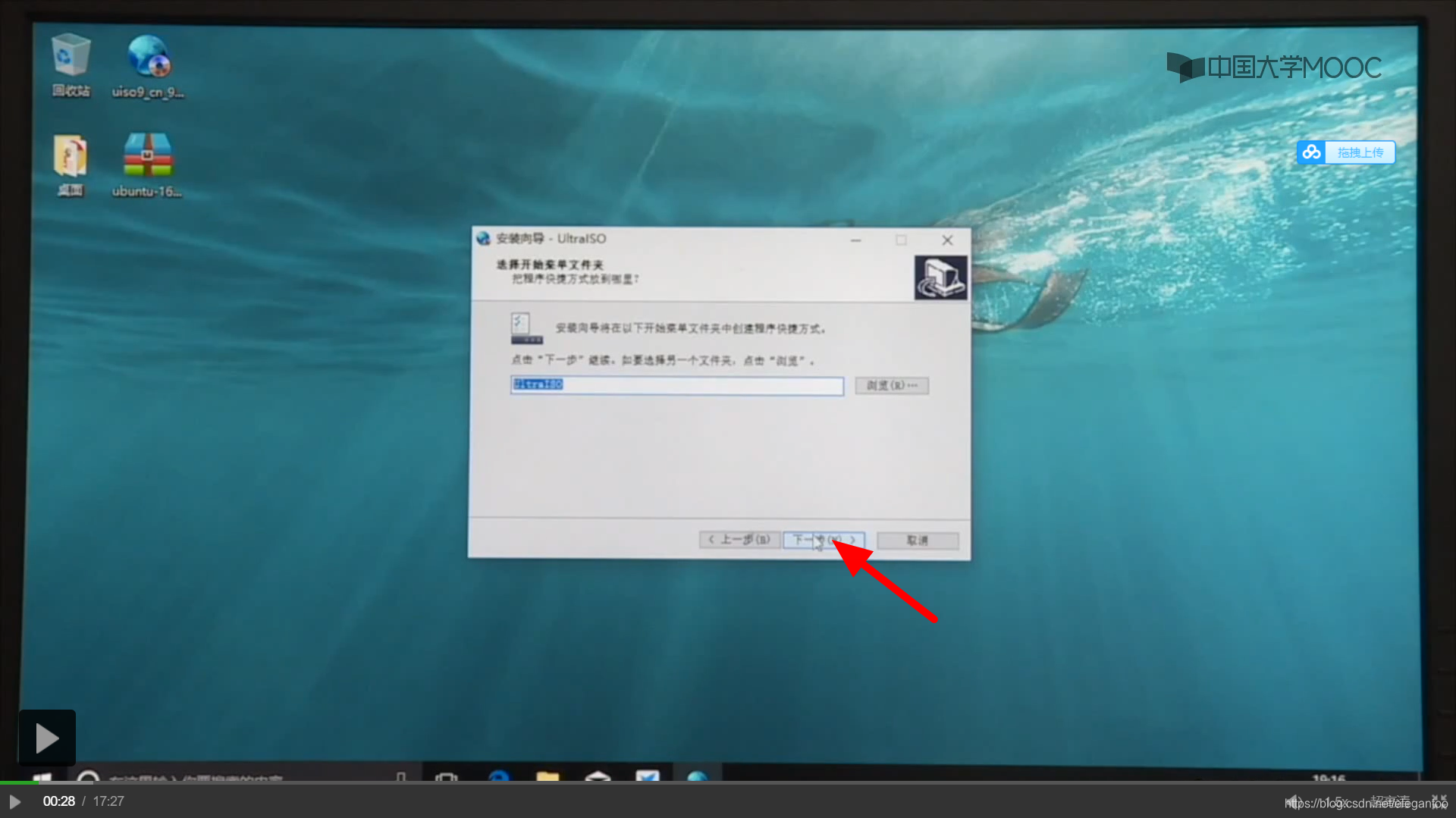This screenshot has width=1456, height=818.
Task: Click the UltraISO icon in the dialog title bar
Action: [x=483, y=239]
